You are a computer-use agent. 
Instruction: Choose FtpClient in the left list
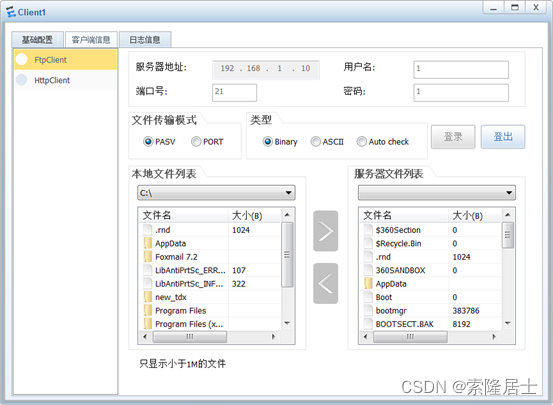coord(66,60)
